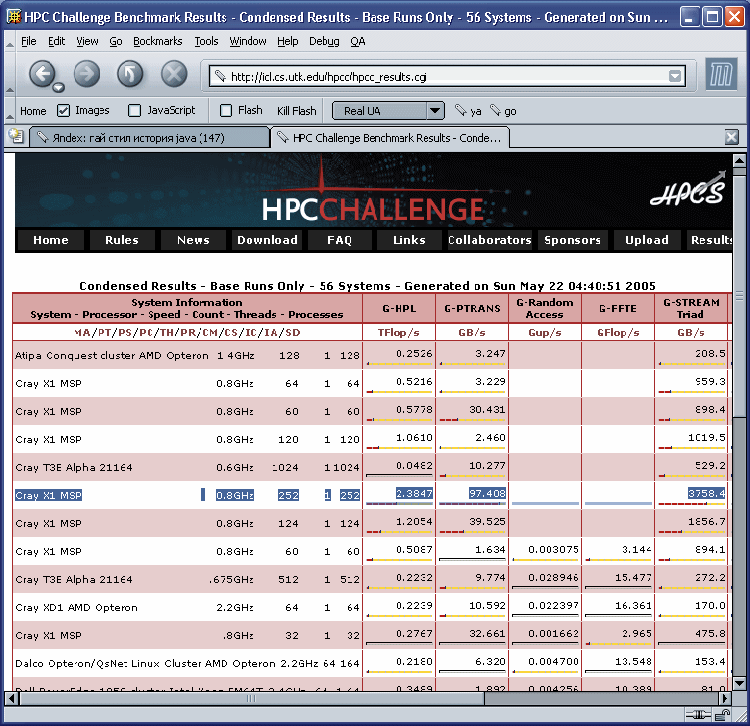Click the online/offline connection icon in the status bar

pos(698,715)
